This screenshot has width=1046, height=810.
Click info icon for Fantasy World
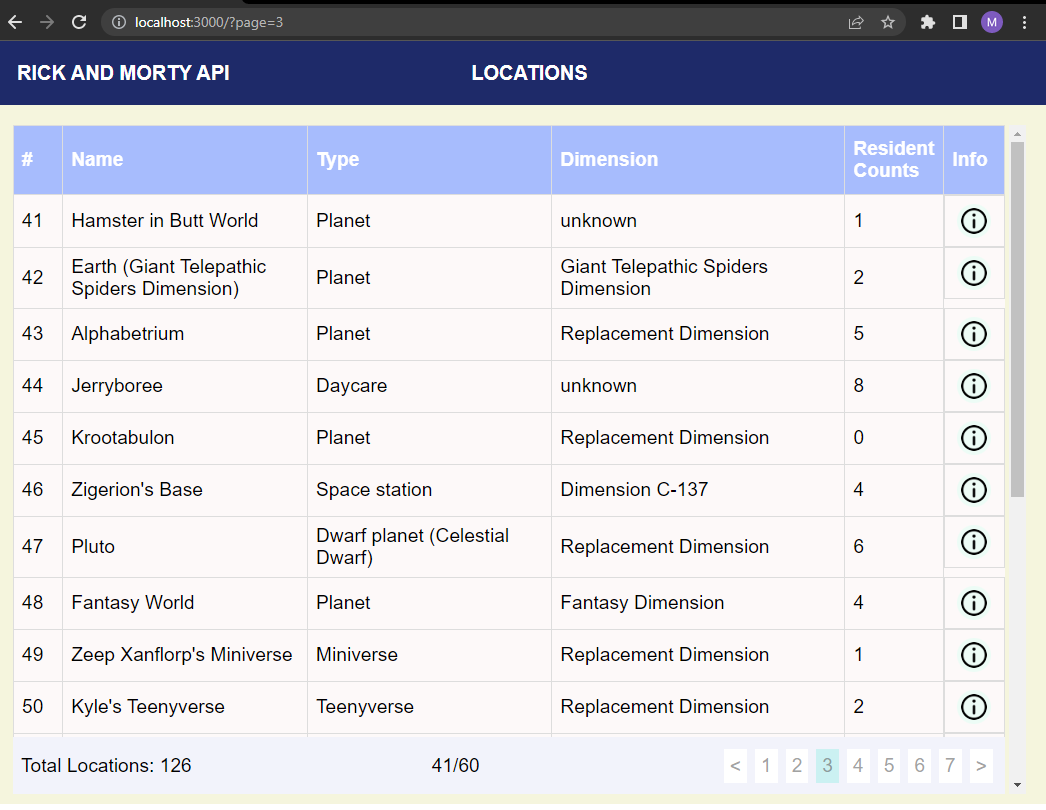[973, 603]
